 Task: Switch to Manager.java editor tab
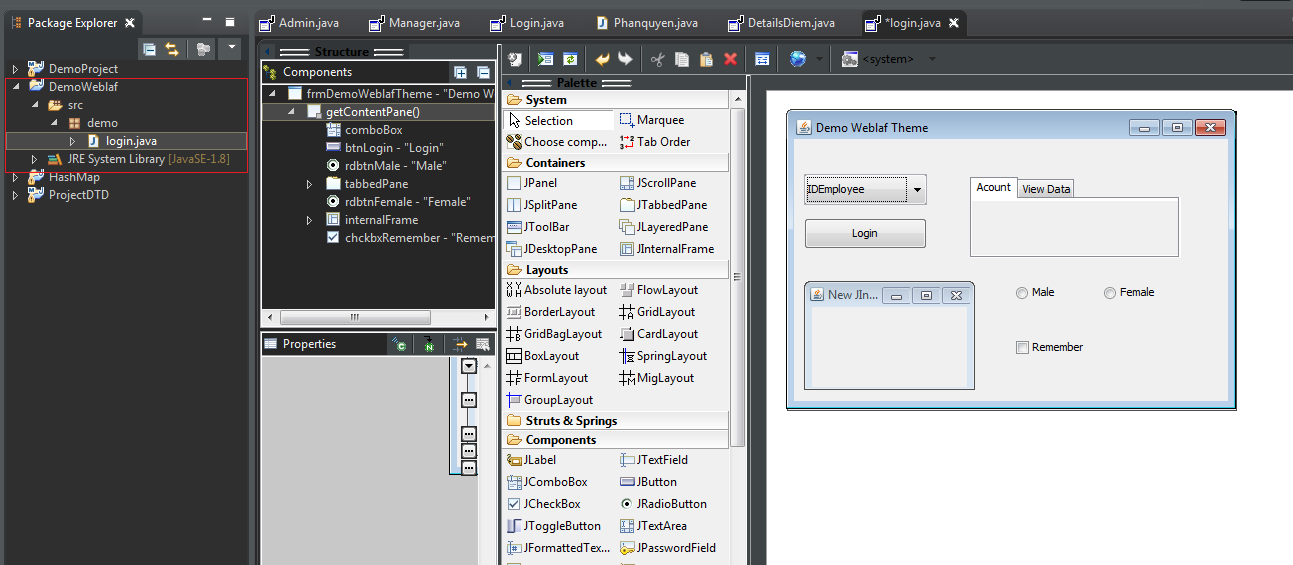coord(416,22)
